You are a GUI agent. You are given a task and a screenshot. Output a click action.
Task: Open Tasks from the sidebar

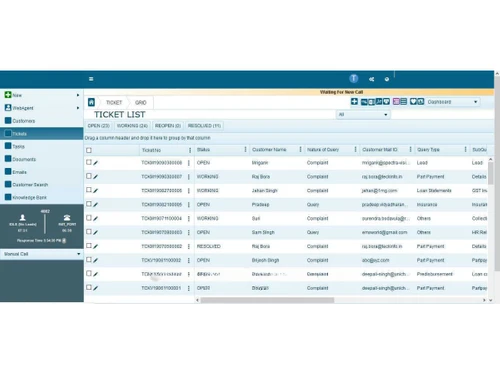[x=42, y=146]
